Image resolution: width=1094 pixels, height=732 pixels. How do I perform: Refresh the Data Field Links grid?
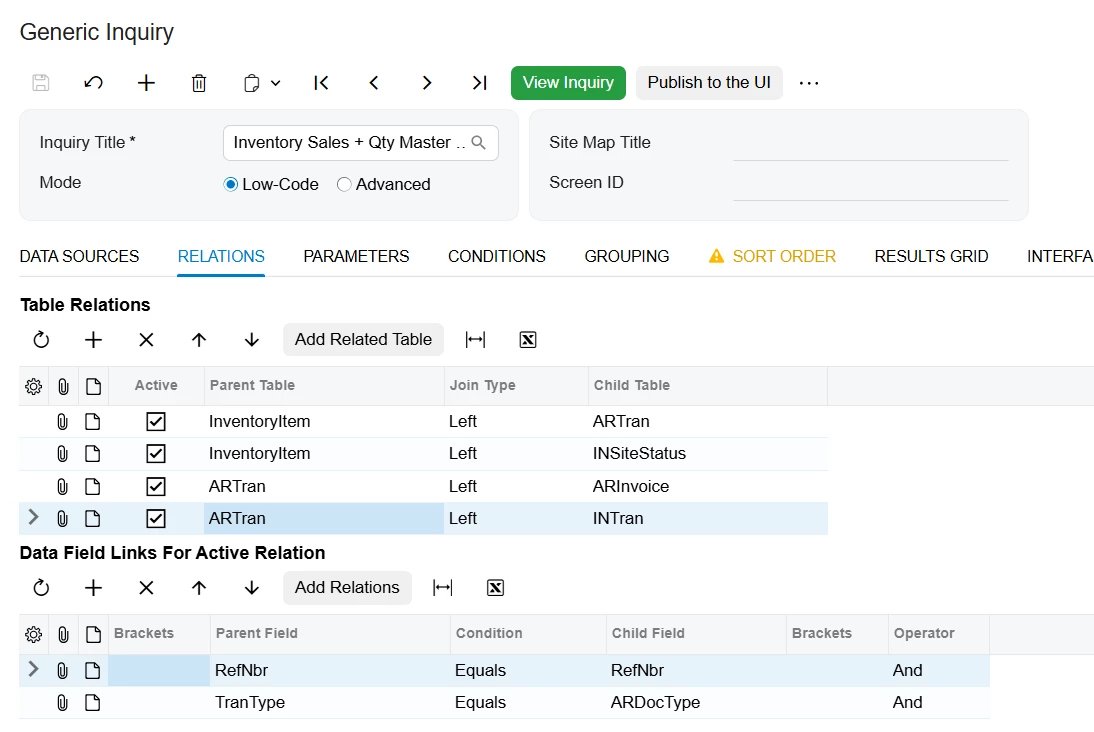pyautogui.click(x=41, y=588)
